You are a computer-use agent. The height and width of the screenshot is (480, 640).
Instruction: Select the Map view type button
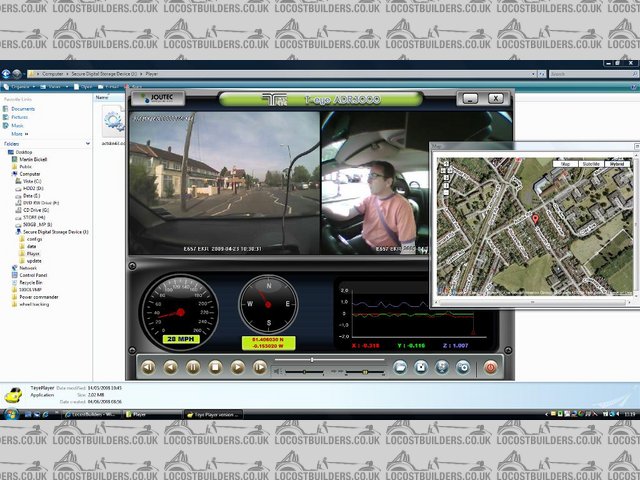point(566,161)
